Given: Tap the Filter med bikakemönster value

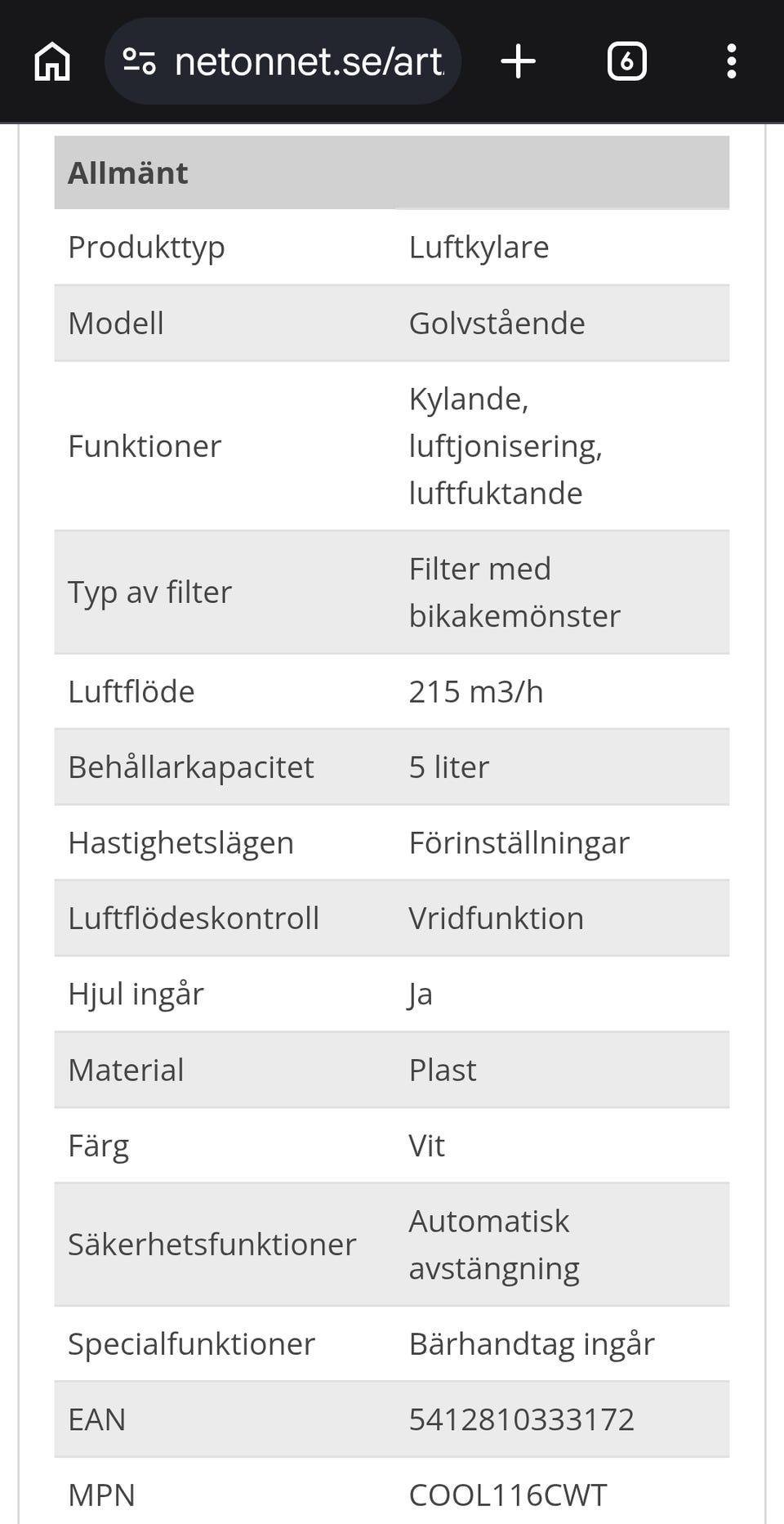Looking at the screenshot, I should (514, 592).
